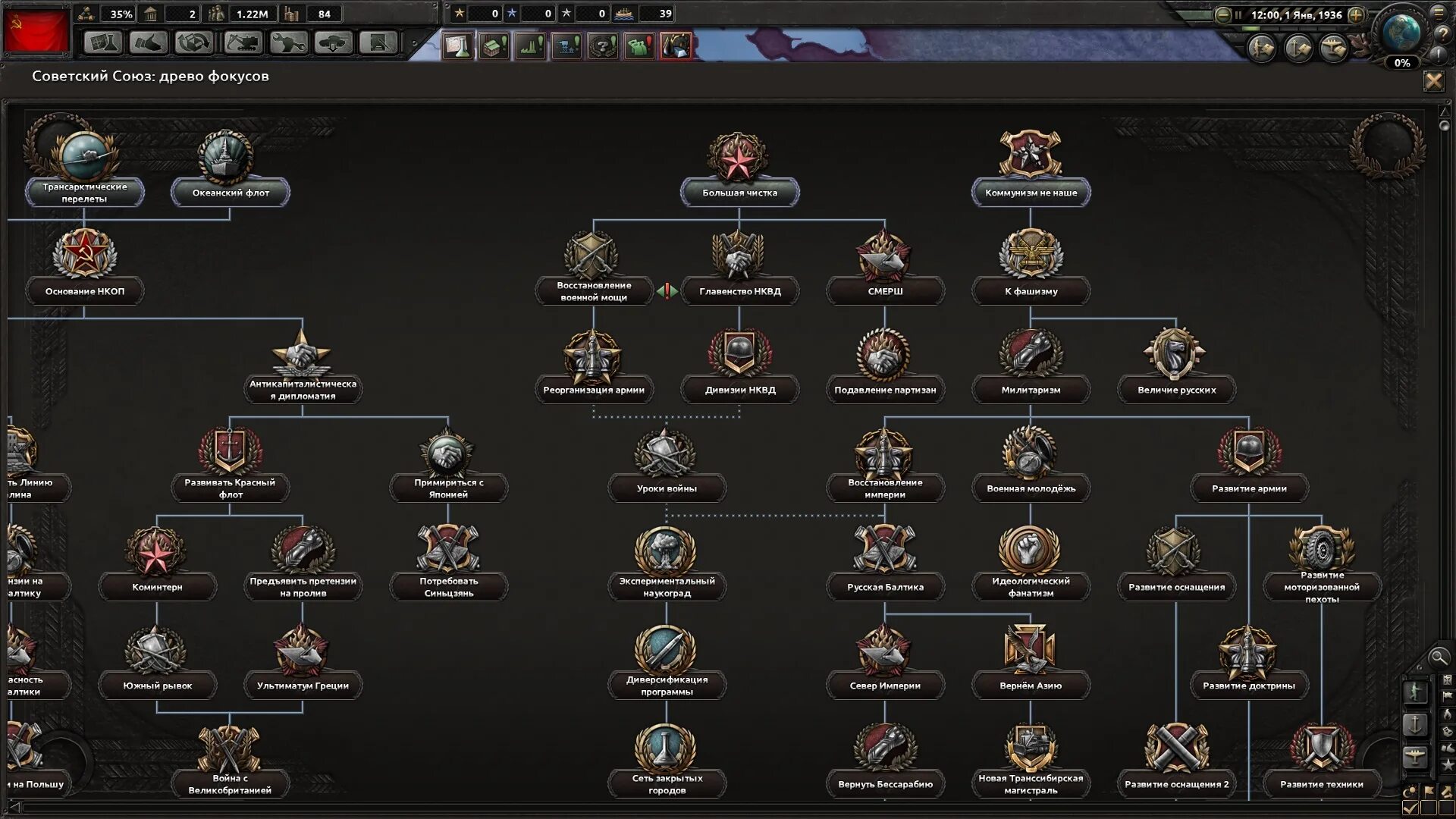This screenshot has width=1456, height=819.
Task: Open Recruit and Deploy tank menu
Action: click(334, 42)
